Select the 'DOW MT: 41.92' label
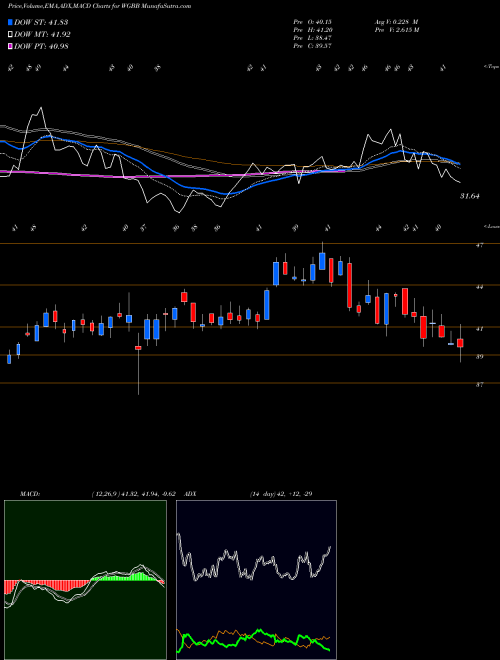The image size is (500, 660). 42,35
